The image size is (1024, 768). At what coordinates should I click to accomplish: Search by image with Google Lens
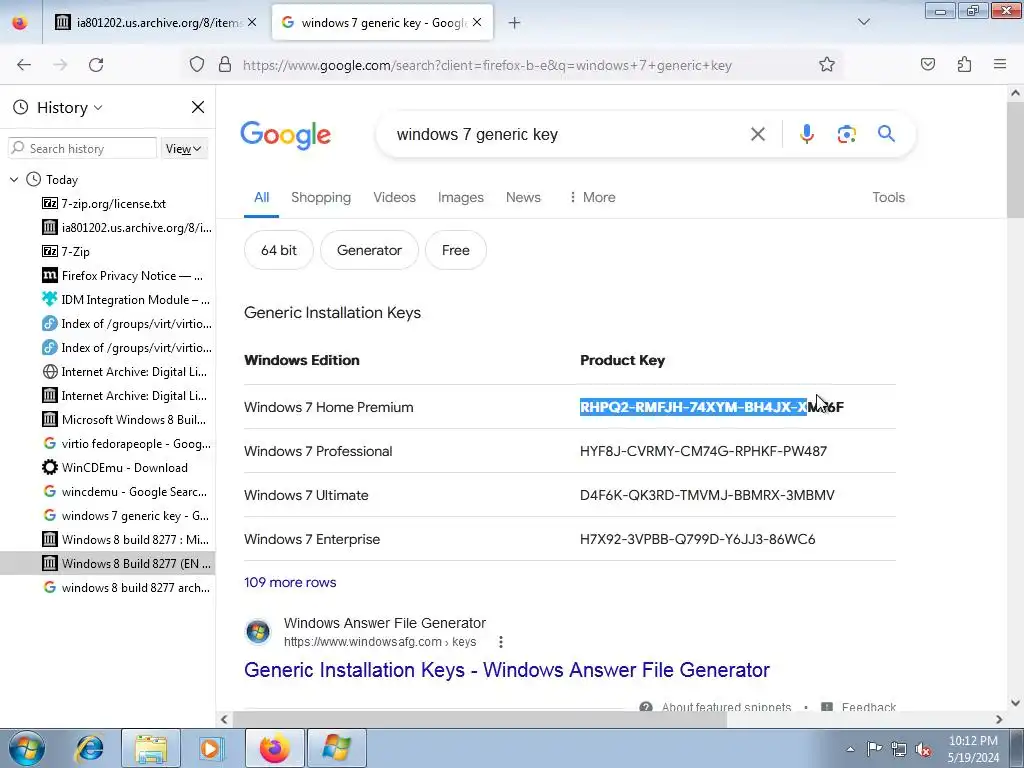[846, 134]
